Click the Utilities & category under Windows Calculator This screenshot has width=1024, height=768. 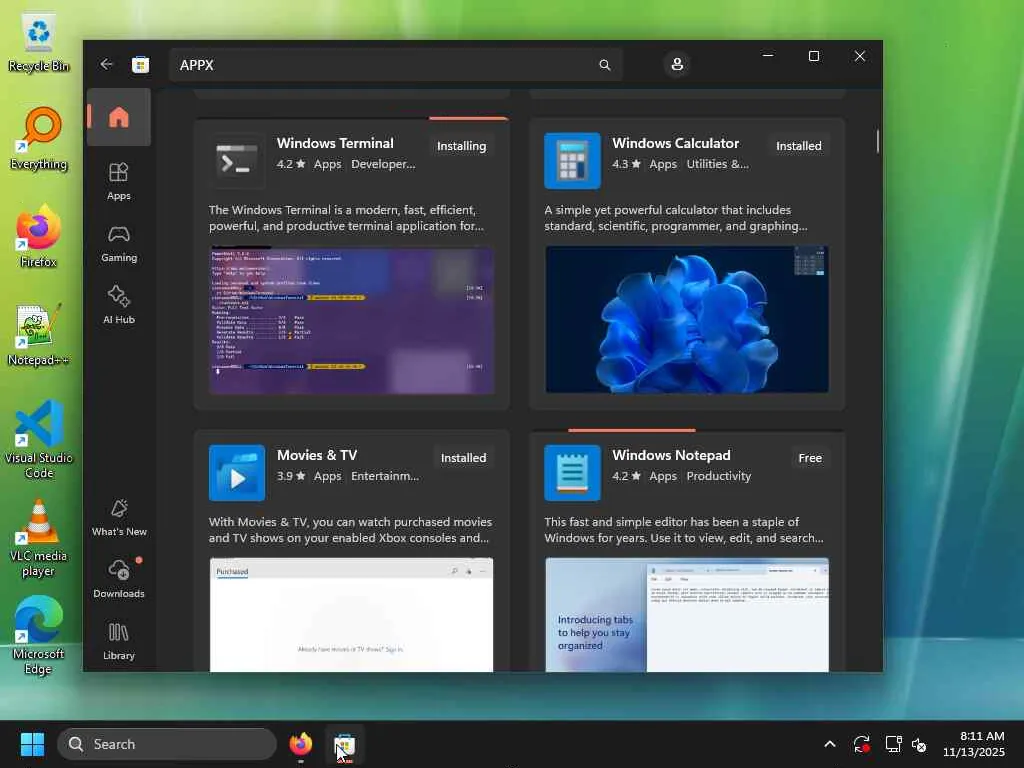[x=717, y=164]
